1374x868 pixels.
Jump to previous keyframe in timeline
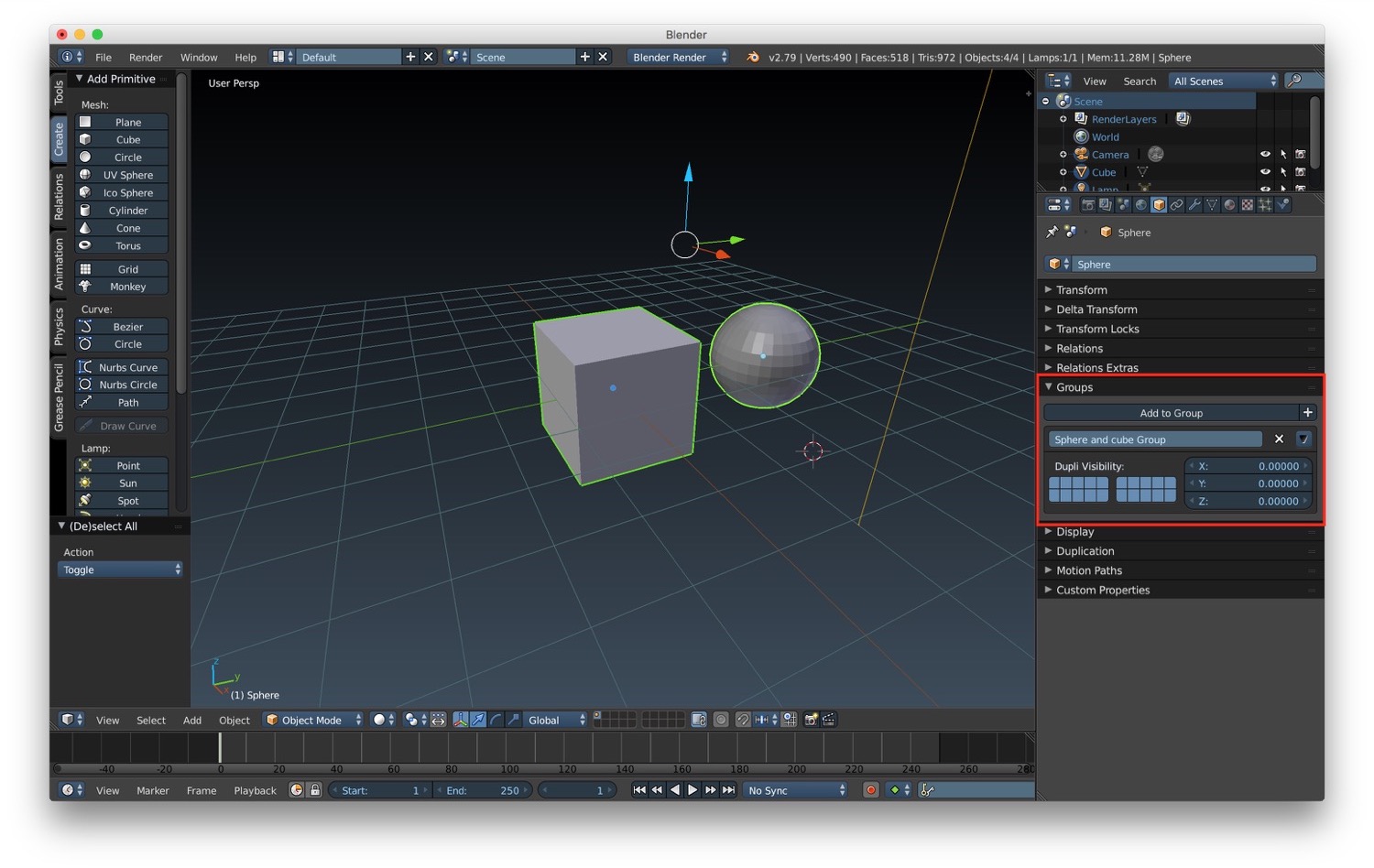tap(657, 790)
